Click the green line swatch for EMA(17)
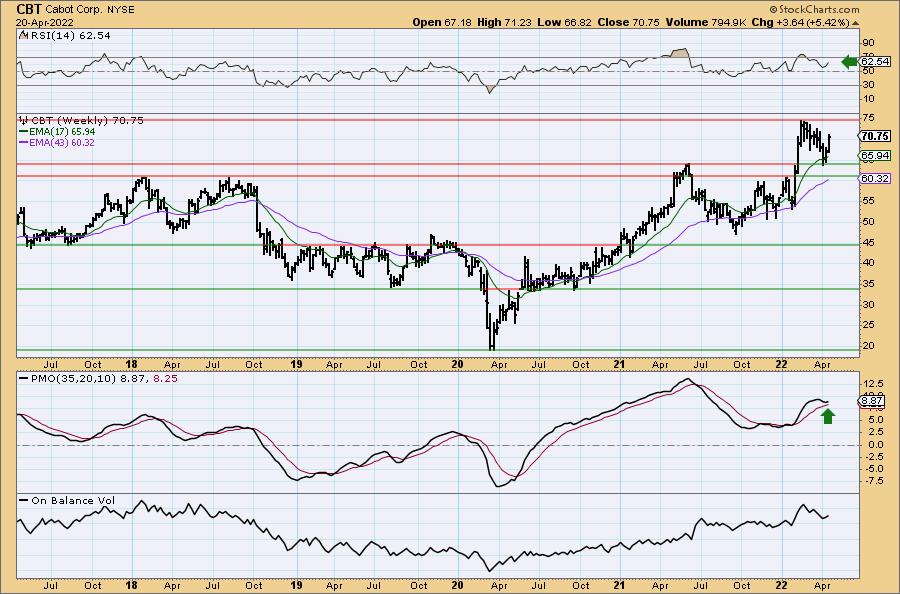Viewport: 900px width, 594px height. point(24,132)
